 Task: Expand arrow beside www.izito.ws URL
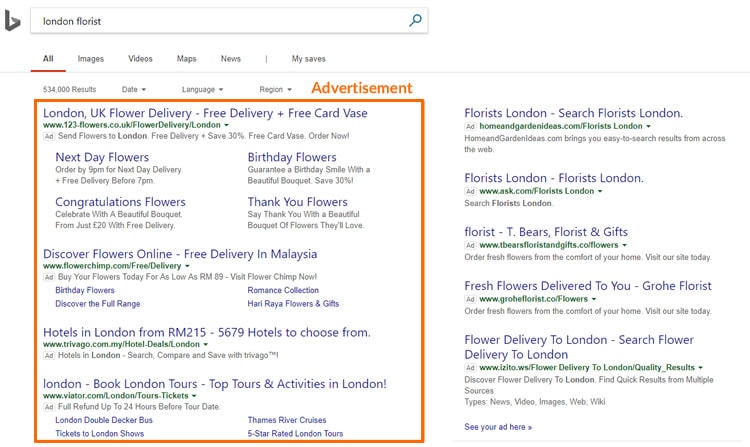701,368
